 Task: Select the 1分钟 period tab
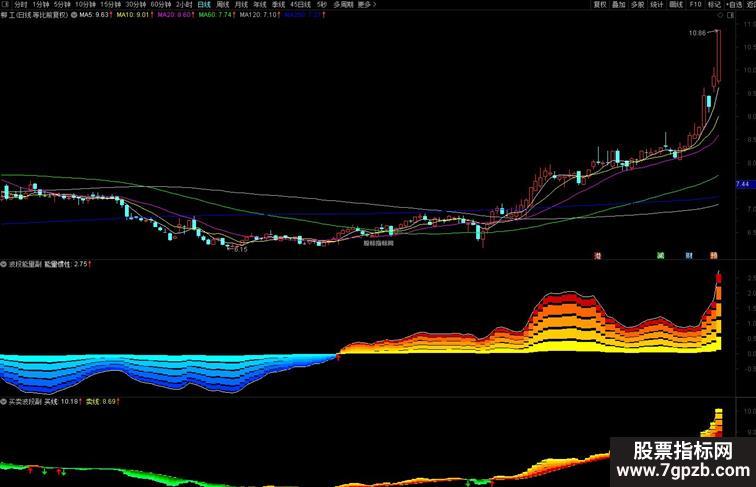40,4
